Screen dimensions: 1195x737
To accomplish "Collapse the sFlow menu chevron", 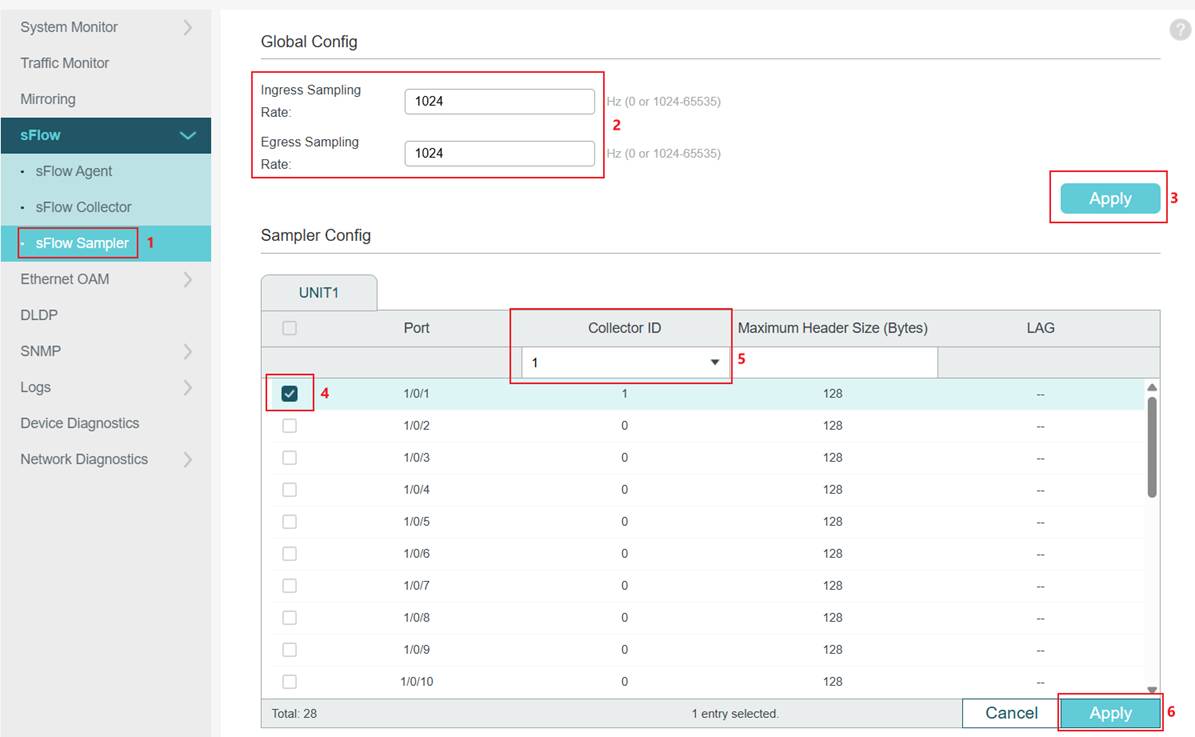I will point(187,136).
